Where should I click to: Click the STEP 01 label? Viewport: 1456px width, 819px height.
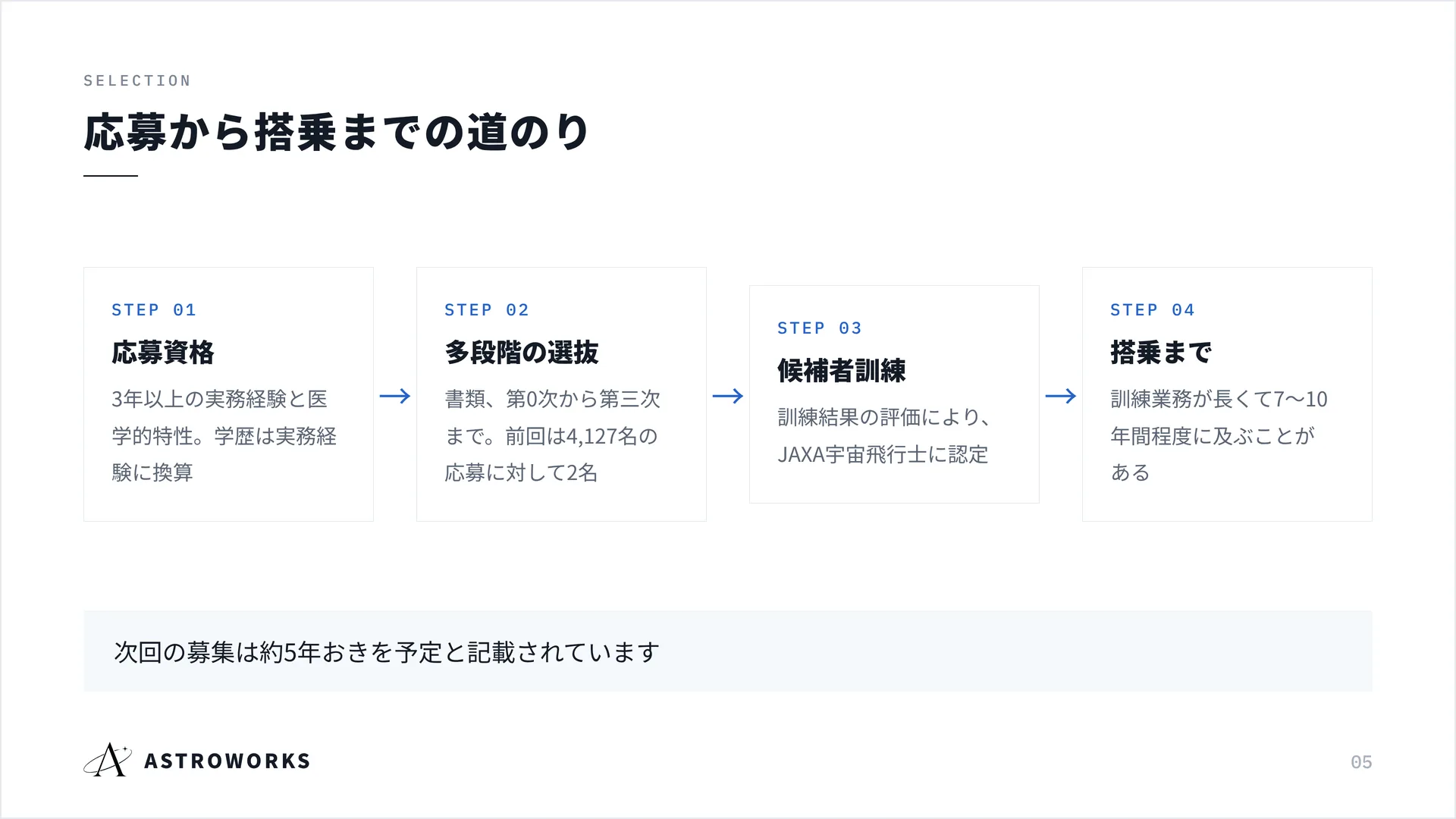click(154, 310)
